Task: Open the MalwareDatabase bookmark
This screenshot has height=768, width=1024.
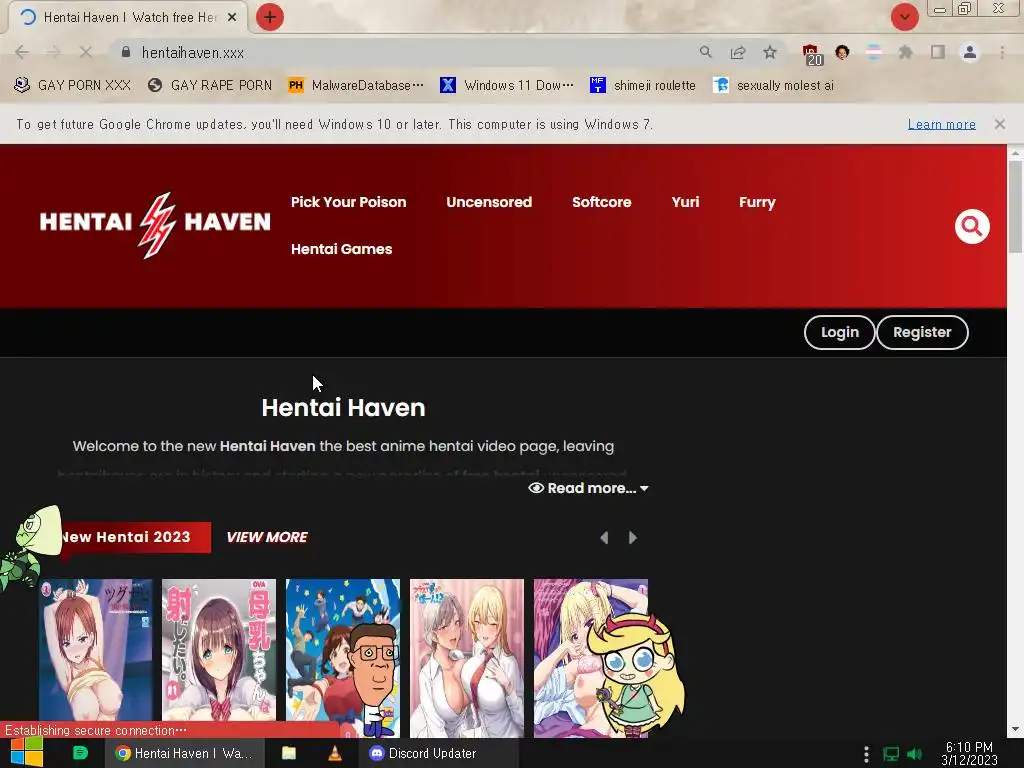Action: pos(356,86)
